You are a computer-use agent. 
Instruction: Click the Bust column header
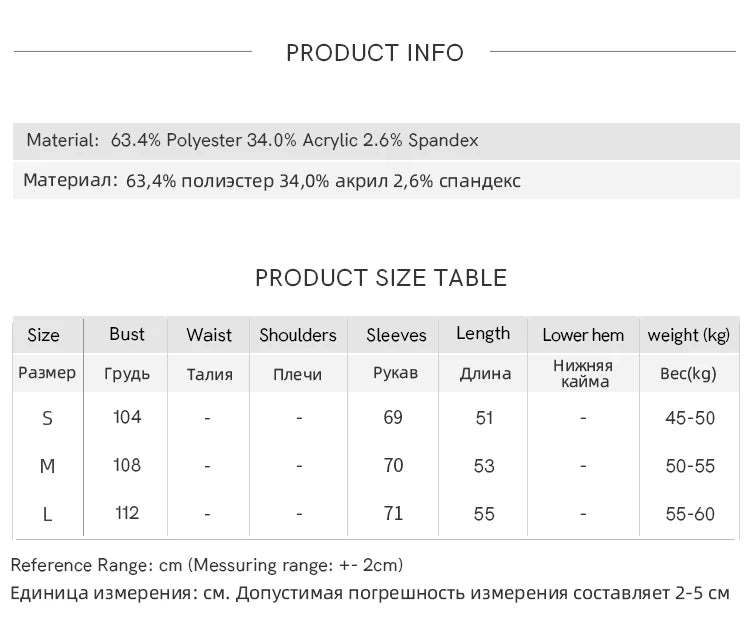[x=127, y=334]
